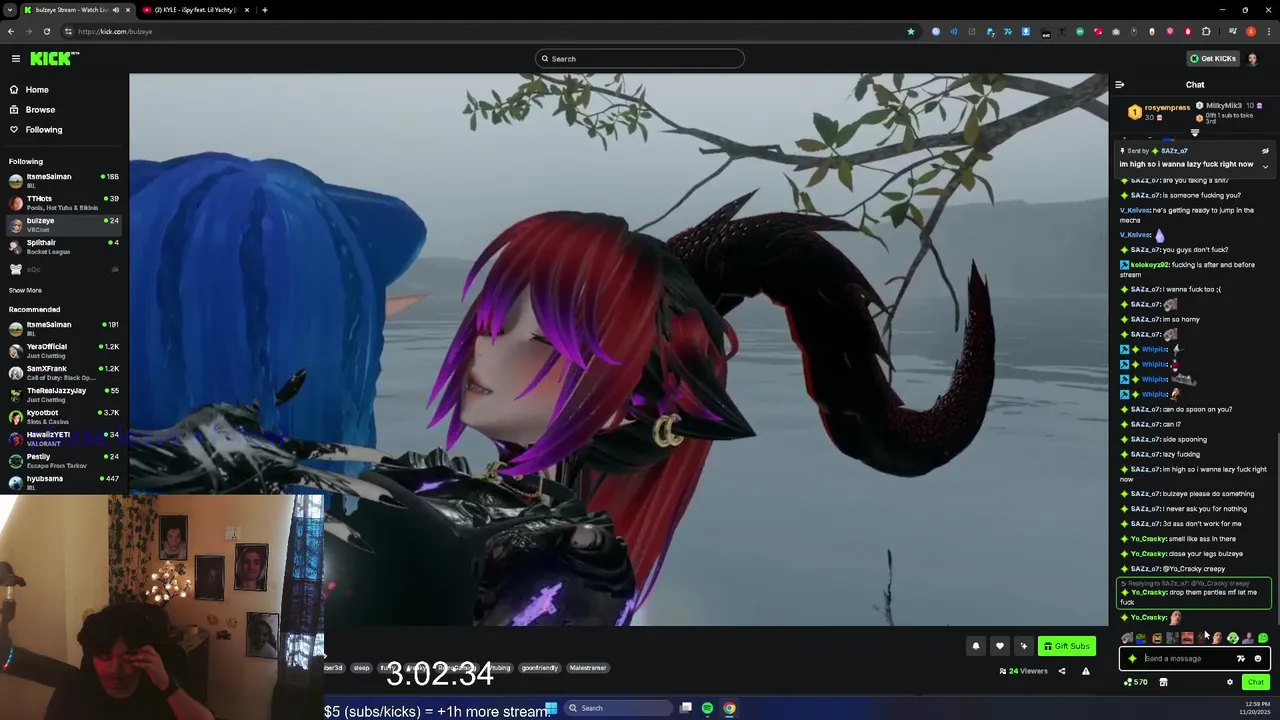Screen dimensions: 1280x720
Task: Click the 570 channel points icon
Action: 1136,682
